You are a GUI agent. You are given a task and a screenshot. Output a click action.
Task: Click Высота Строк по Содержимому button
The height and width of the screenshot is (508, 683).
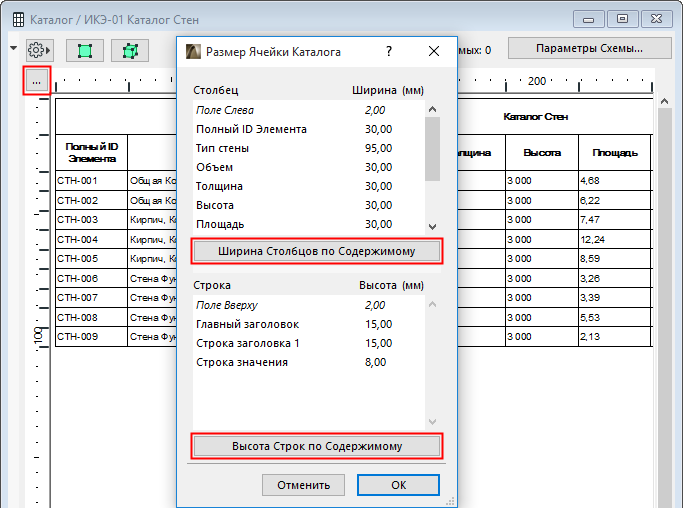pos(317,446)
